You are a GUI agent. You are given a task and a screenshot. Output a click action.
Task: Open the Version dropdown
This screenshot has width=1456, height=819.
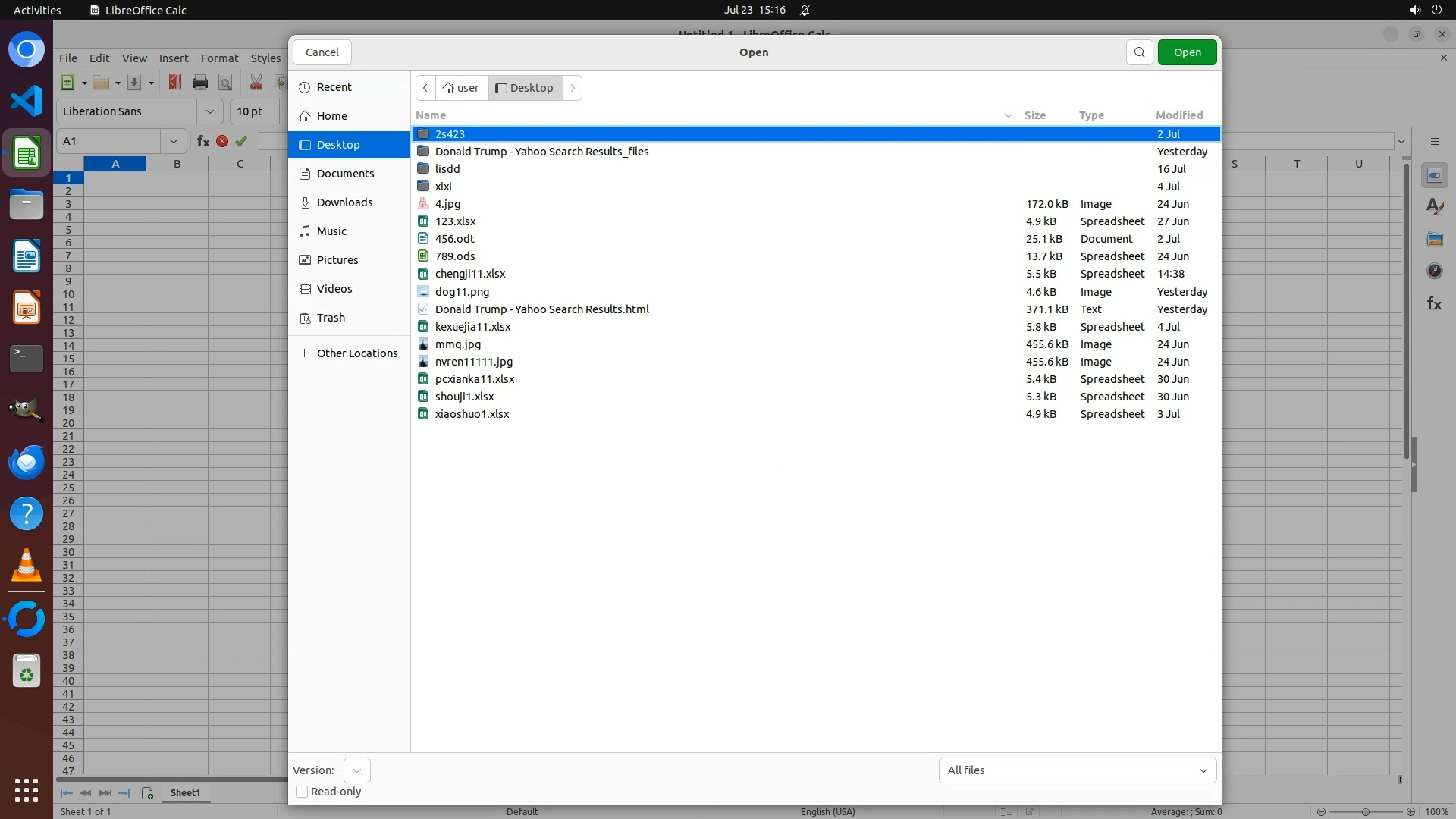point(356,770)
